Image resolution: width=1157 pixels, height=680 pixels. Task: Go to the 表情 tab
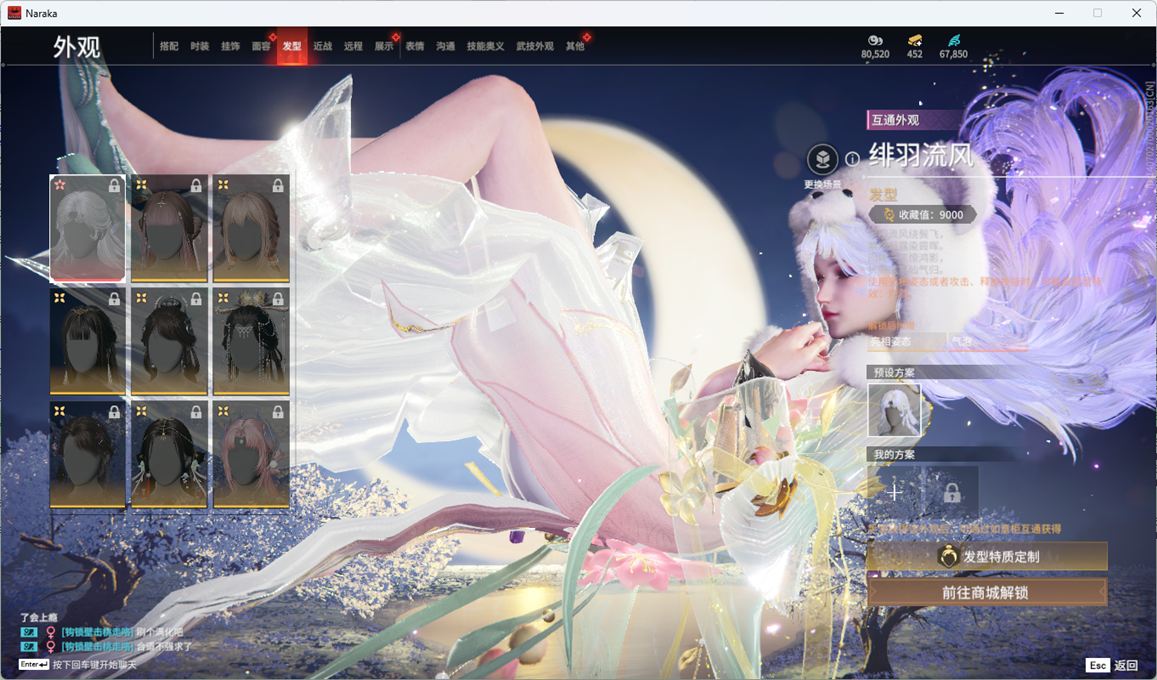(415, 46)
